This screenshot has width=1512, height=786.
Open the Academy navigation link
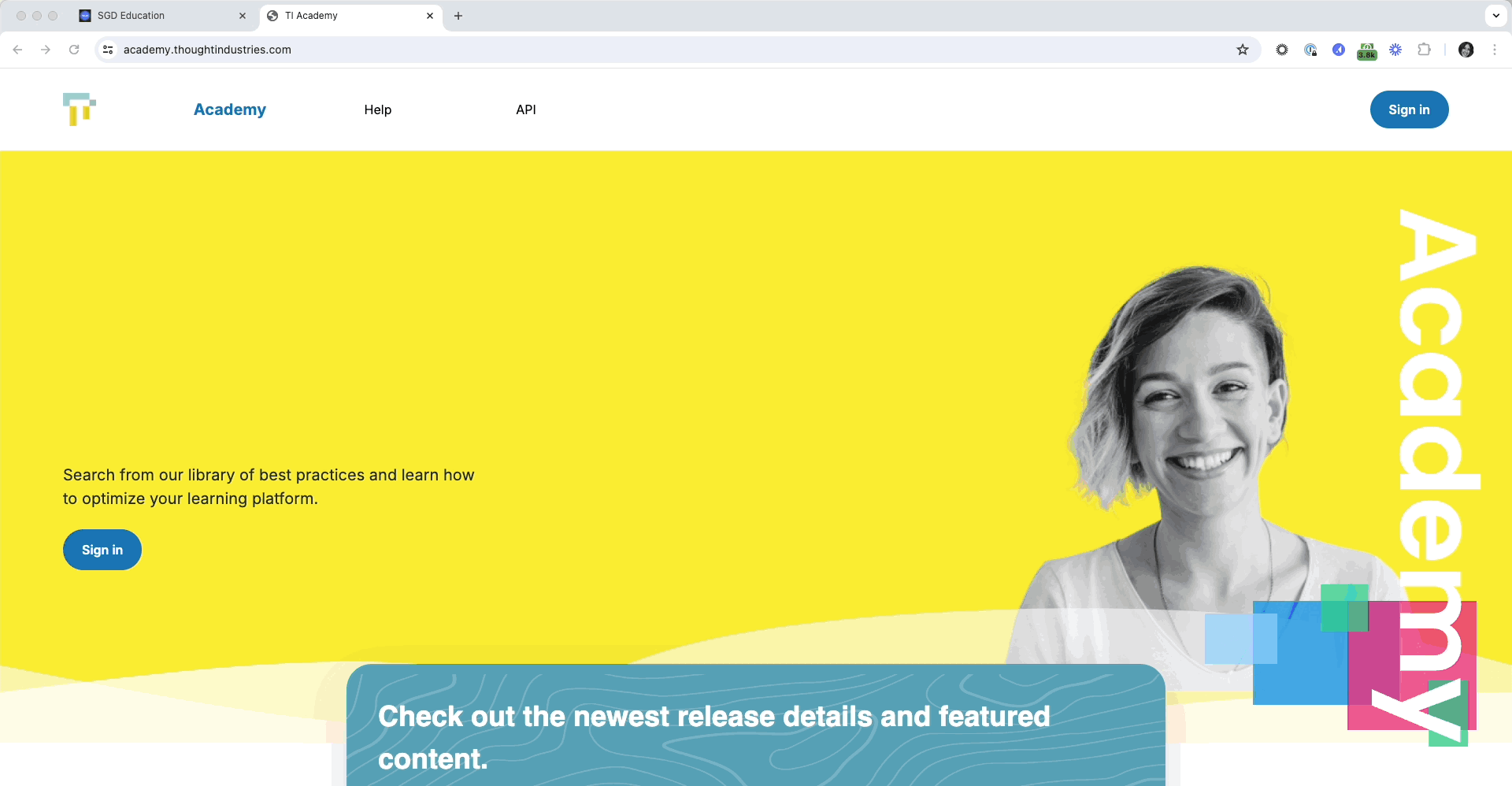coord(230,109)
